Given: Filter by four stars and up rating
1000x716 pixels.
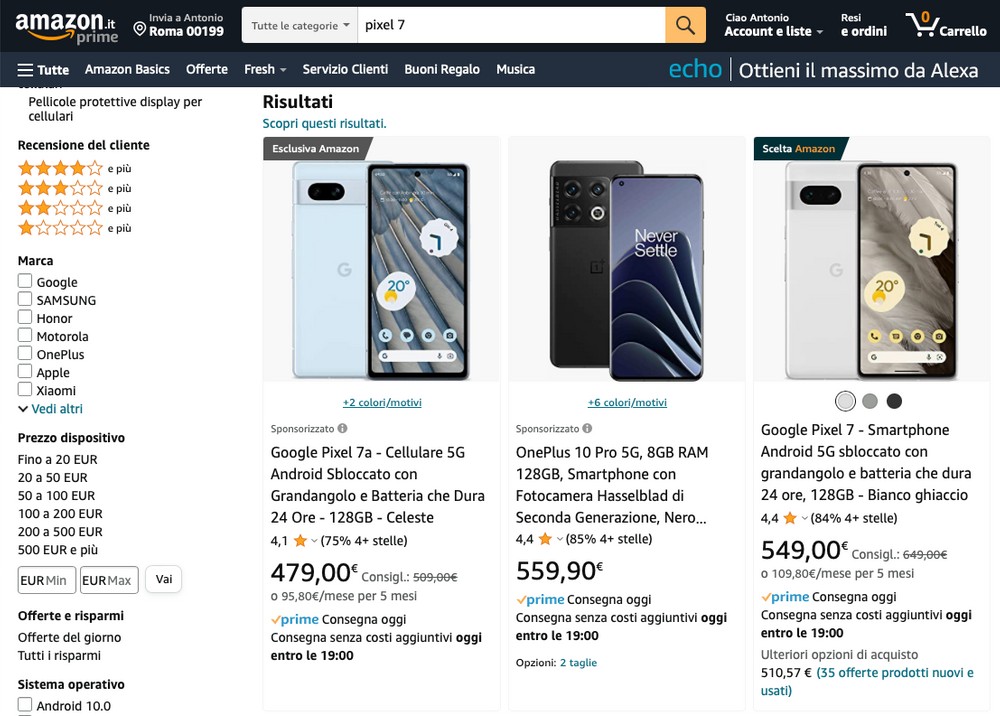Looking at the screenshot, I should tap(60, 168).
